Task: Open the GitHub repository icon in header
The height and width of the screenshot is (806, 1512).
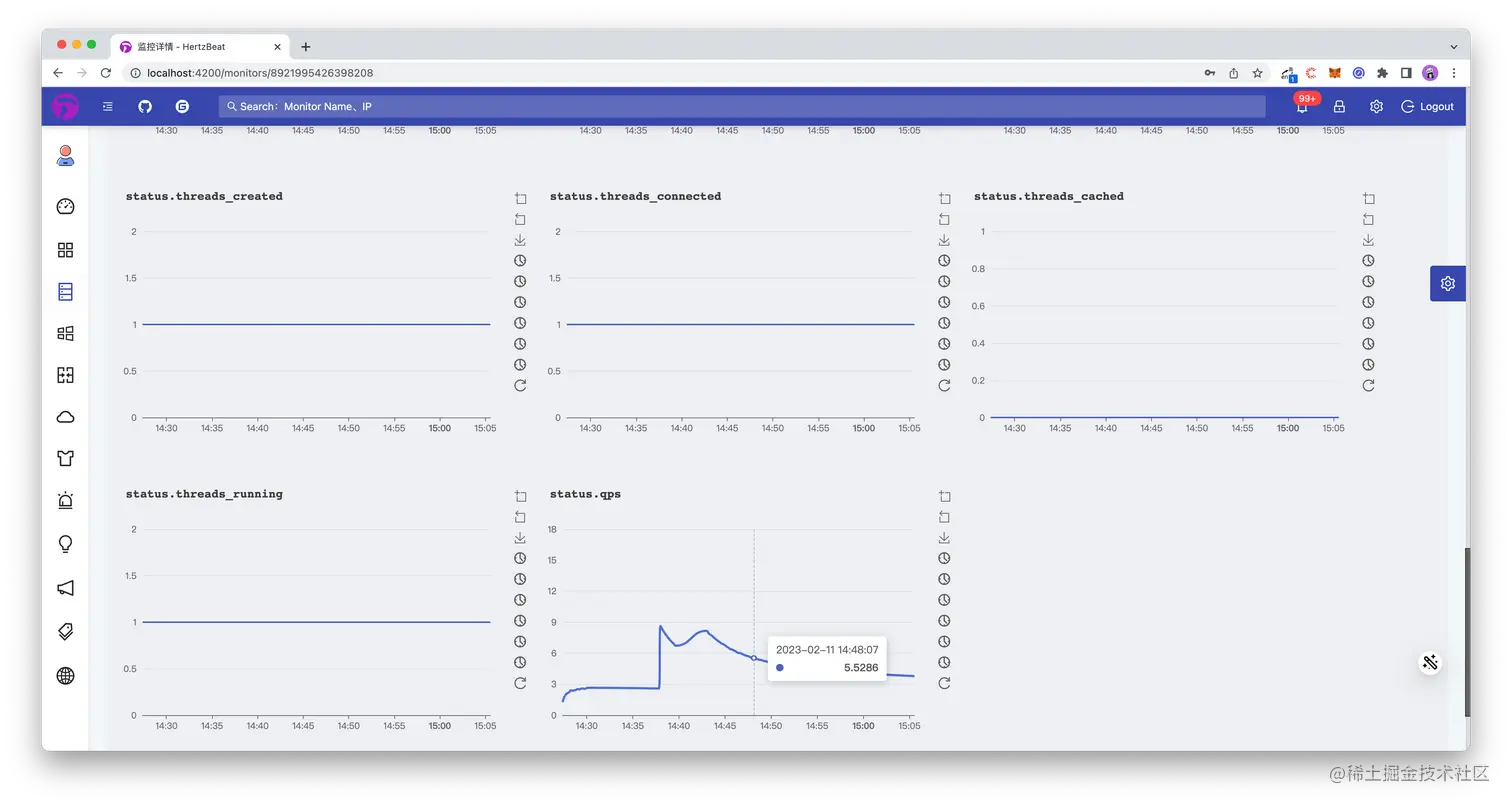Action: point(145,106)
